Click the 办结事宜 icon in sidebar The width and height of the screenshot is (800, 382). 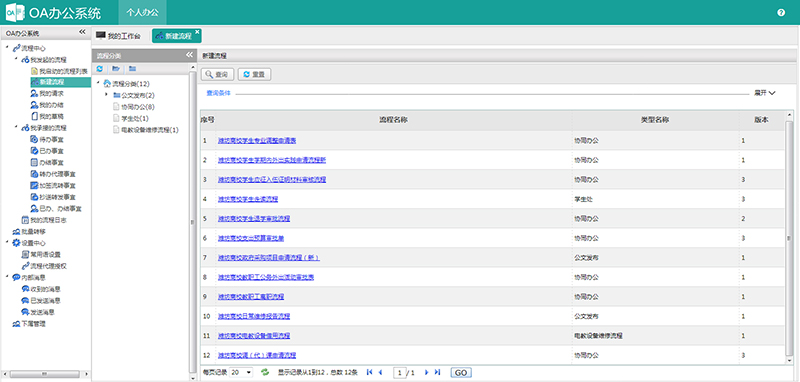pyautogui.click(x=34, y=163)
